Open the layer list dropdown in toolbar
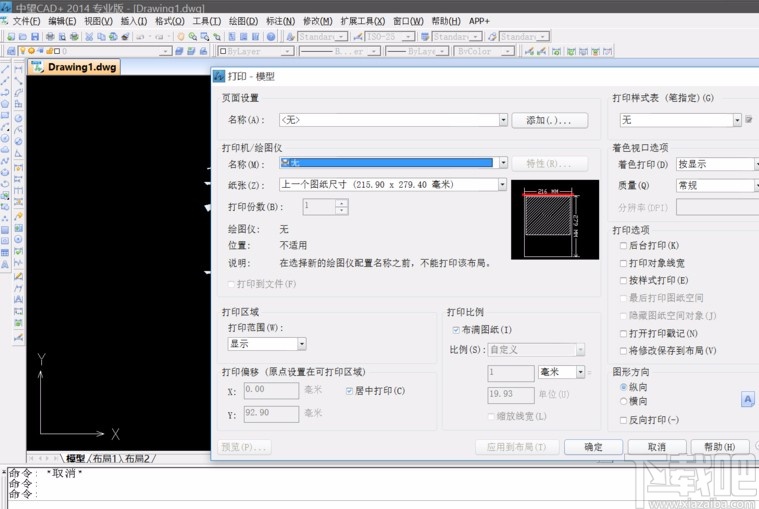 click(x=166, y=51)
